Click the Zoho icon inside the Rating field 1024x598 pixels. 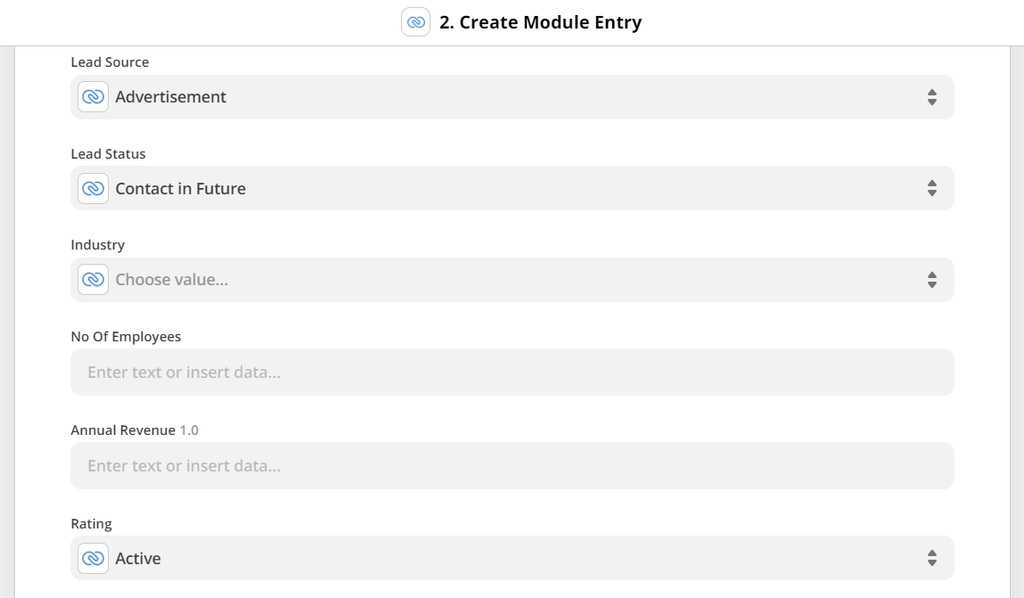(x=92, y=558)
